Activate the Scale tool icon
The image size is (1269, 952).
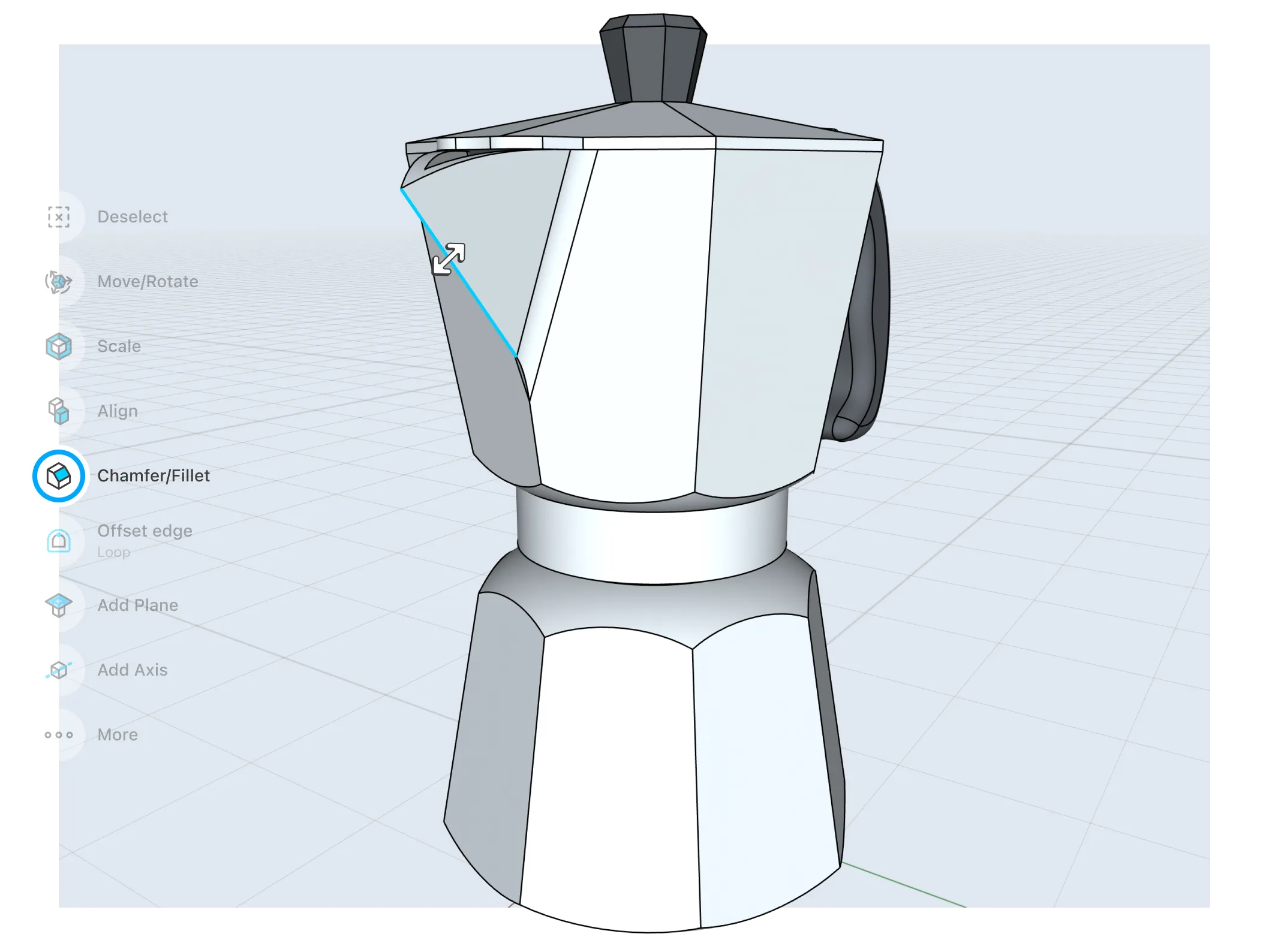pyautogui.click(x=58, y=346)
